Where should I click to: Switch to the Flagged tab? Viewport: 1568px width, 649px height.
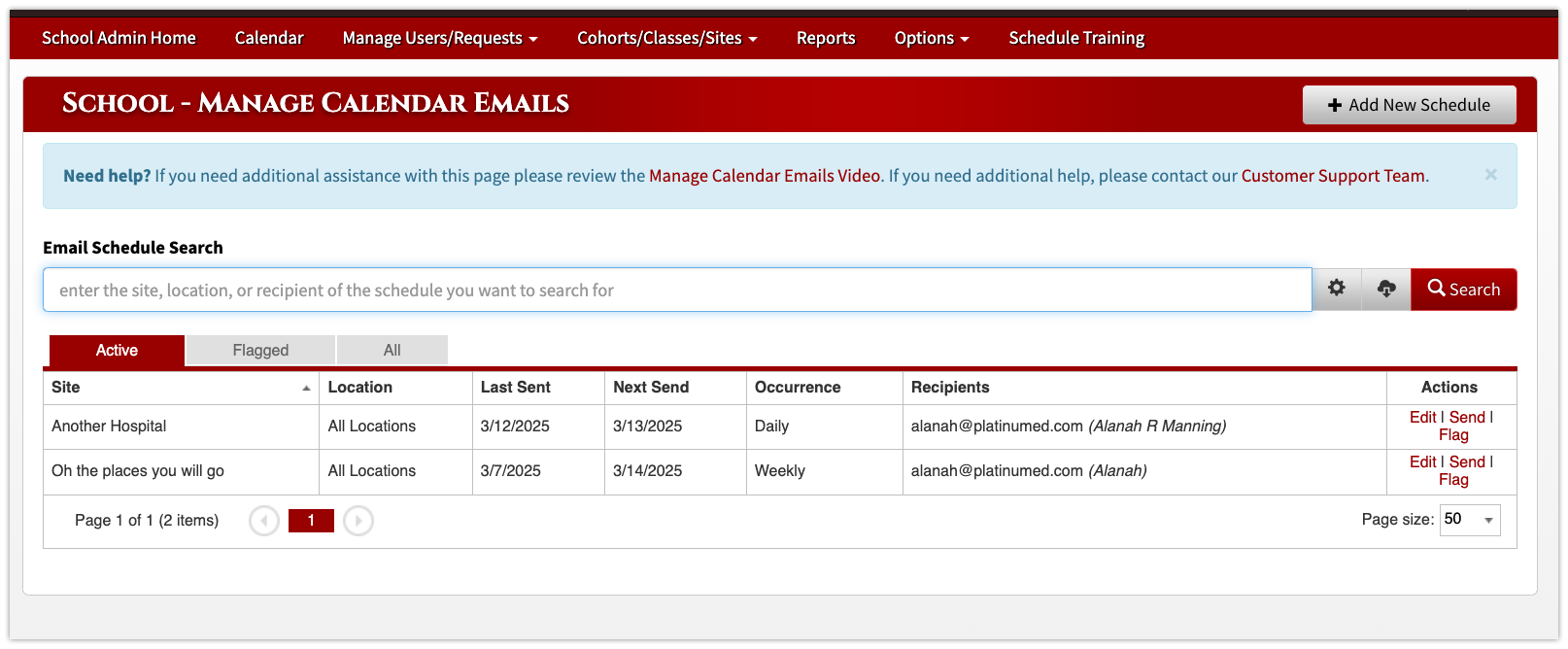[x=260, y=350]
